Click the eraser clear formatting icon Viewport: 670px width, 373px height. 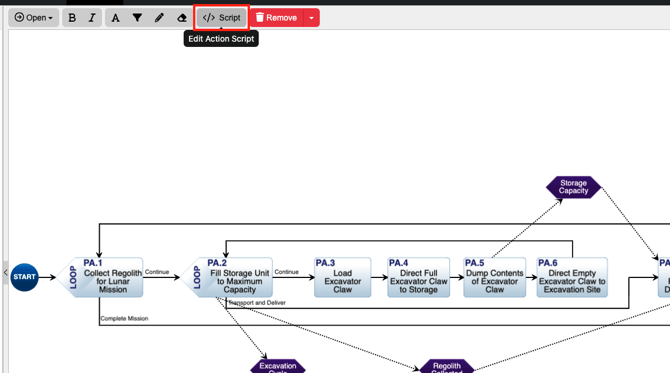click(182, 18)
